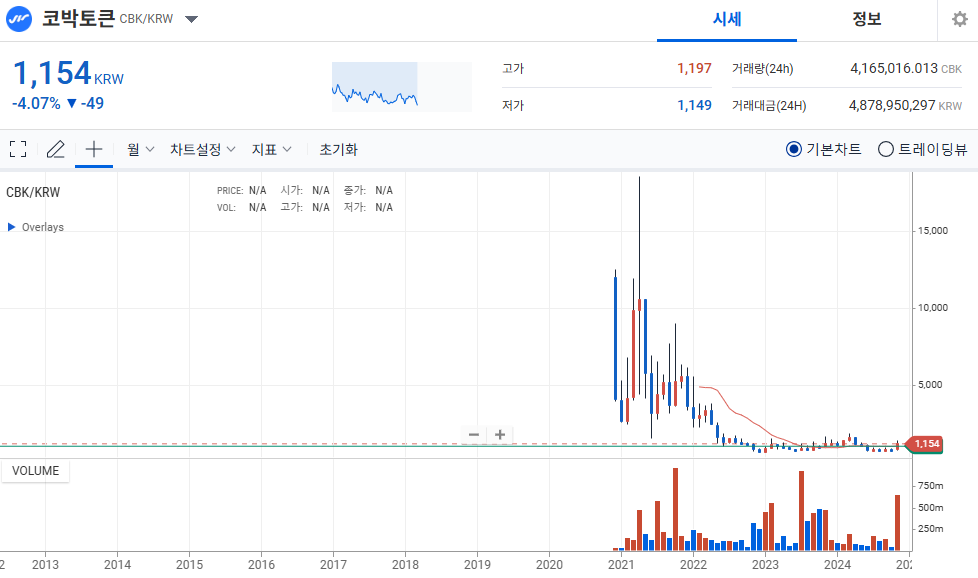Click the 2019 time axis label
978x578 pixels.
click(477, 564)
